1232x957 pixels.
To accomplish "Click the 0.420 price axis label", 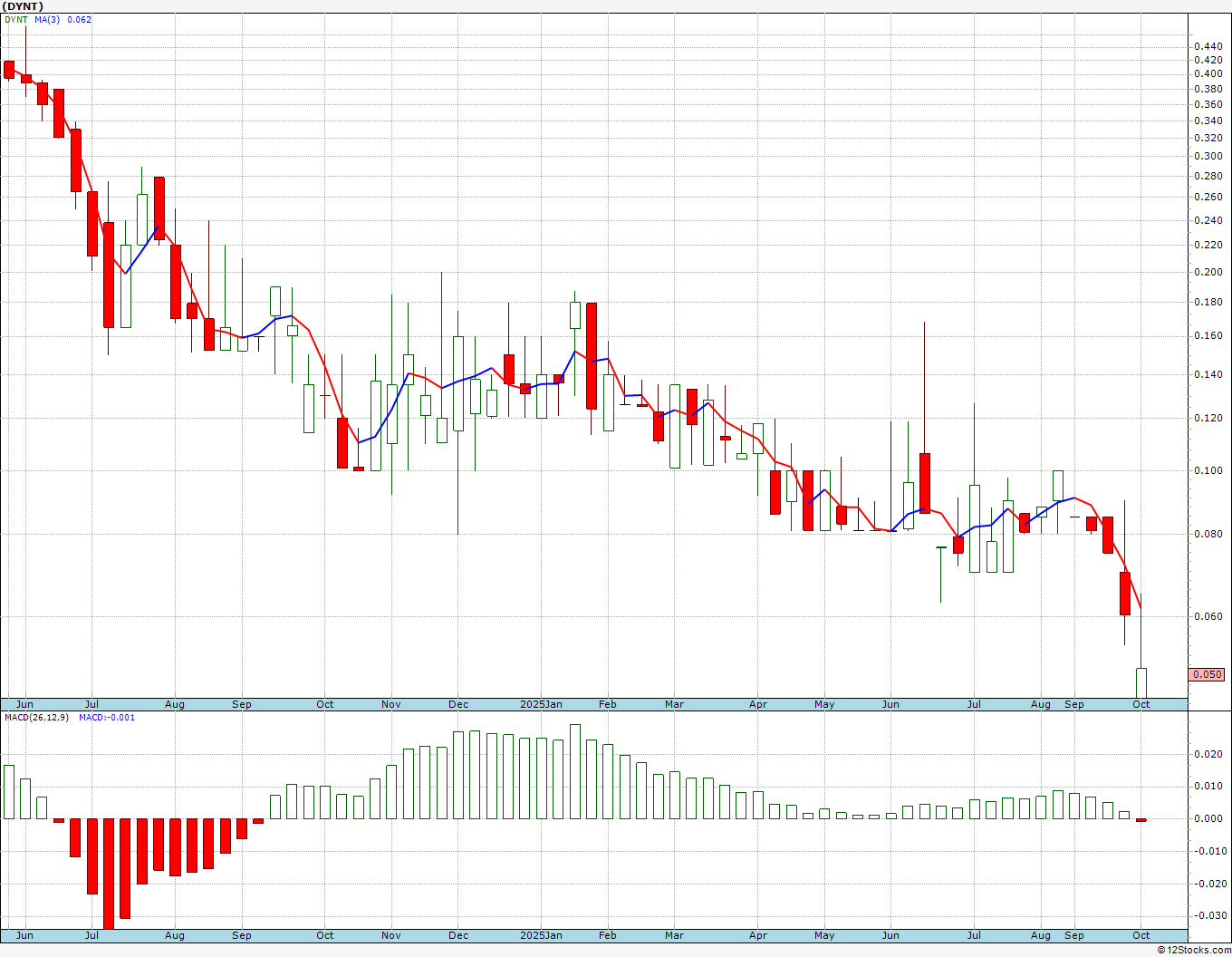I will point(1208,61).
